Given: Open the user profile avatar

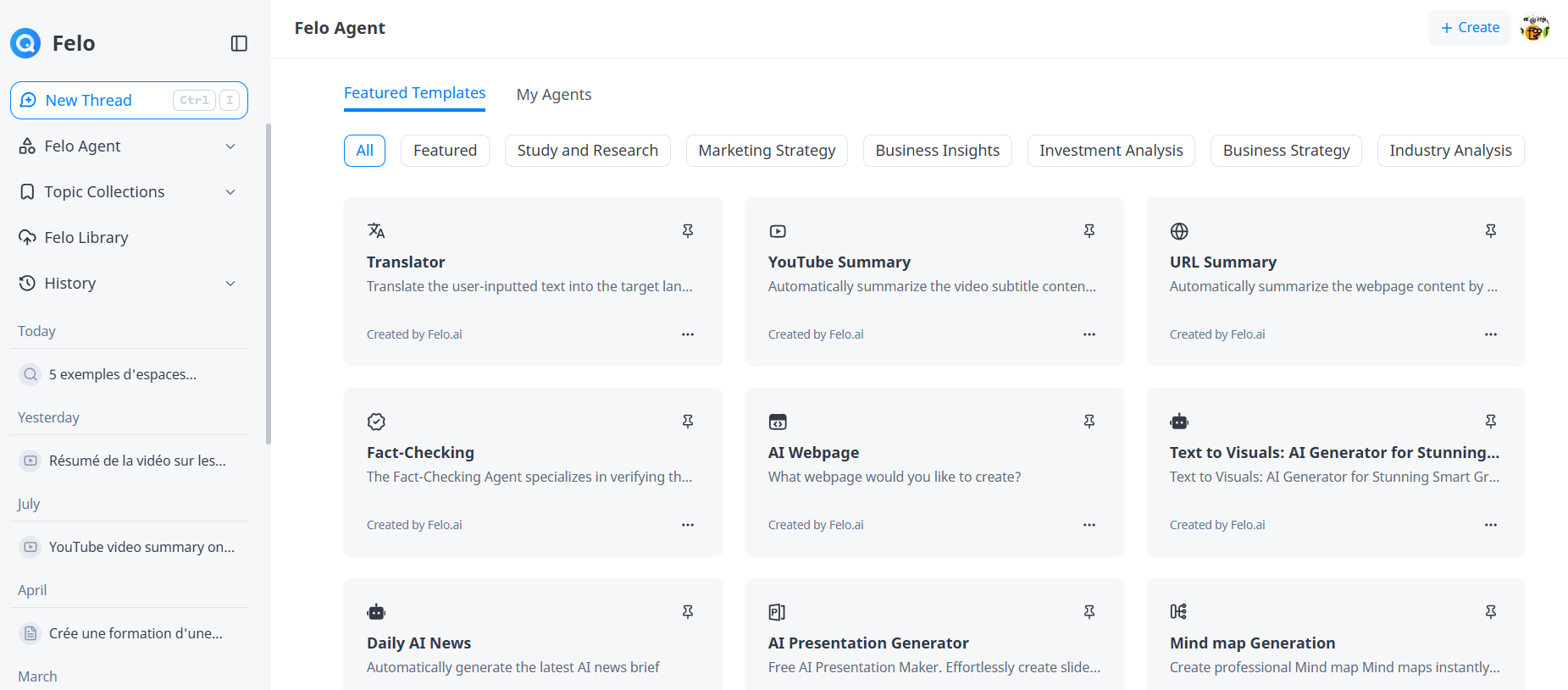Looking at the screenshot, I should click(x=1534, y=28).
